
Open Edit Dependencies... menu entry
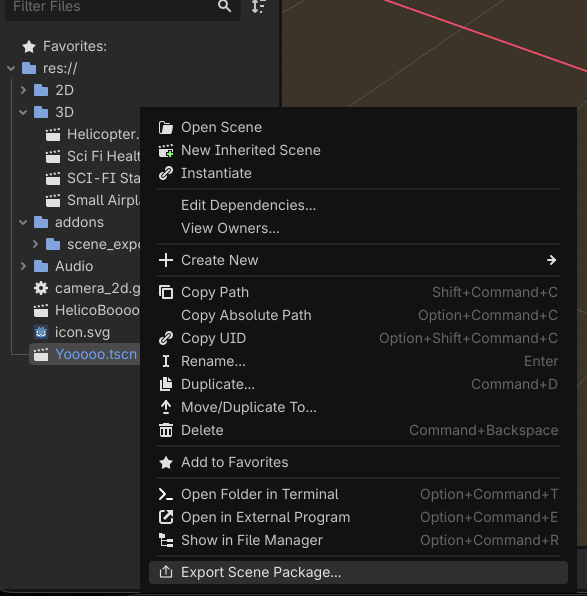coord(359,205)
